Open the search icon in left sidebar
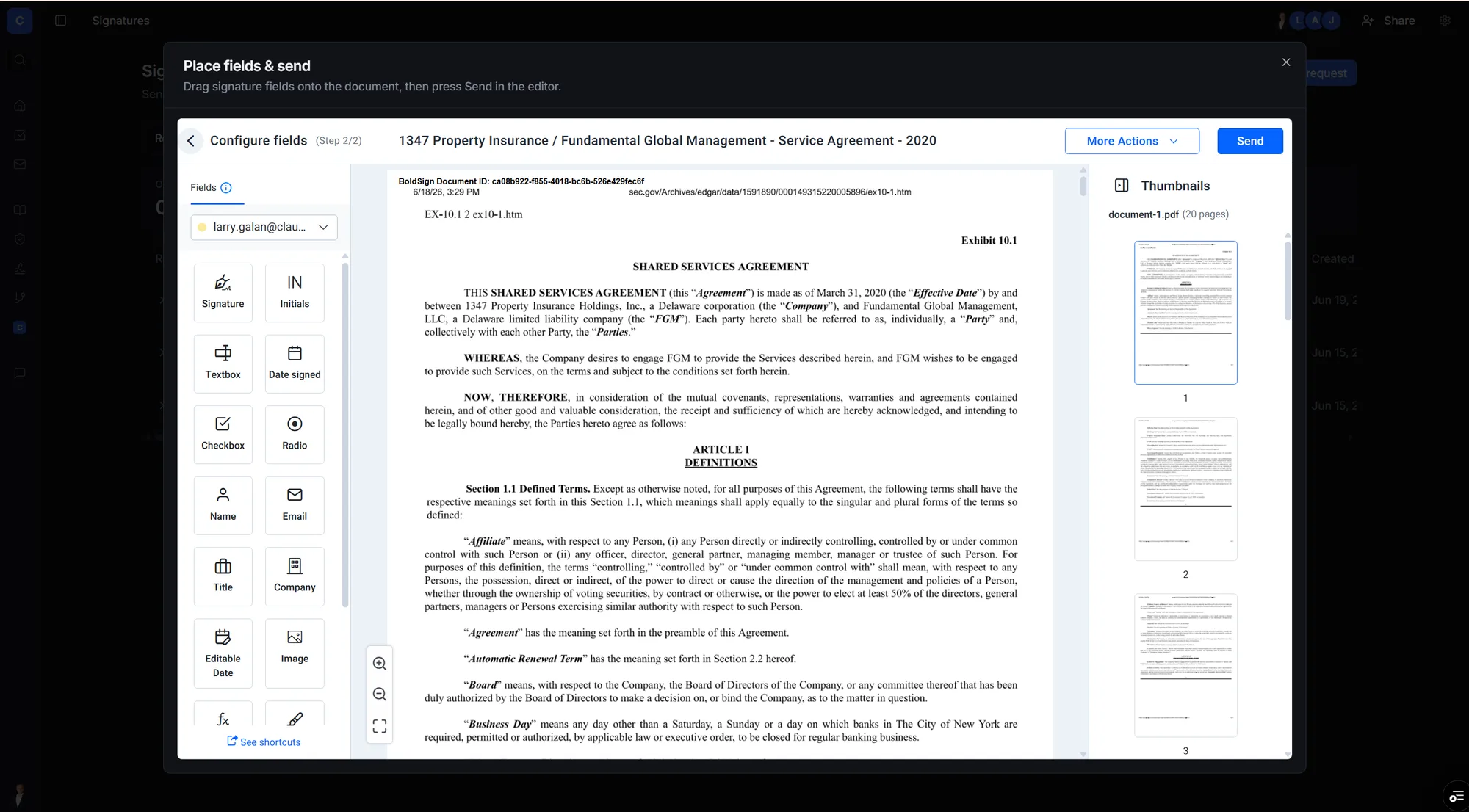Viewport: 1469px width, 812px height. coord(20,60)
